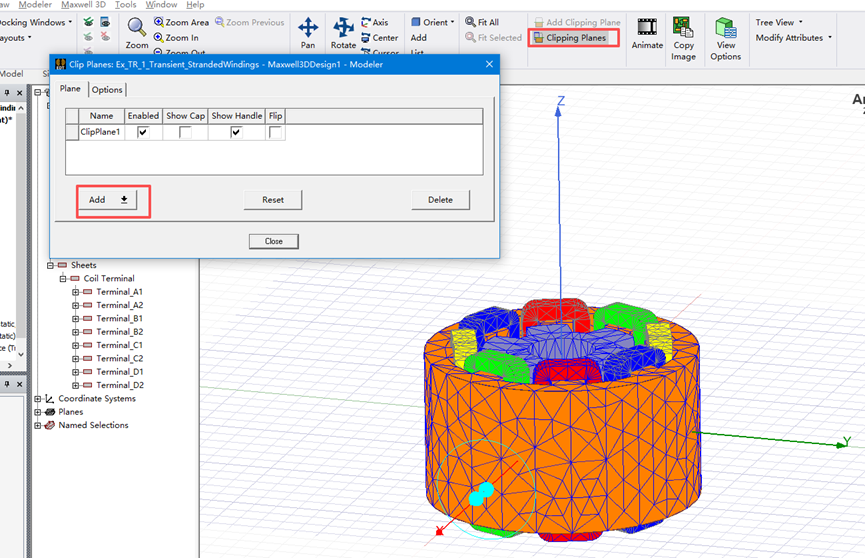The width and height of the screenshot is (865, 558).
Task: Expand the Terminal_B1 node
Action: pyautogui.click(x=76, y=318)
